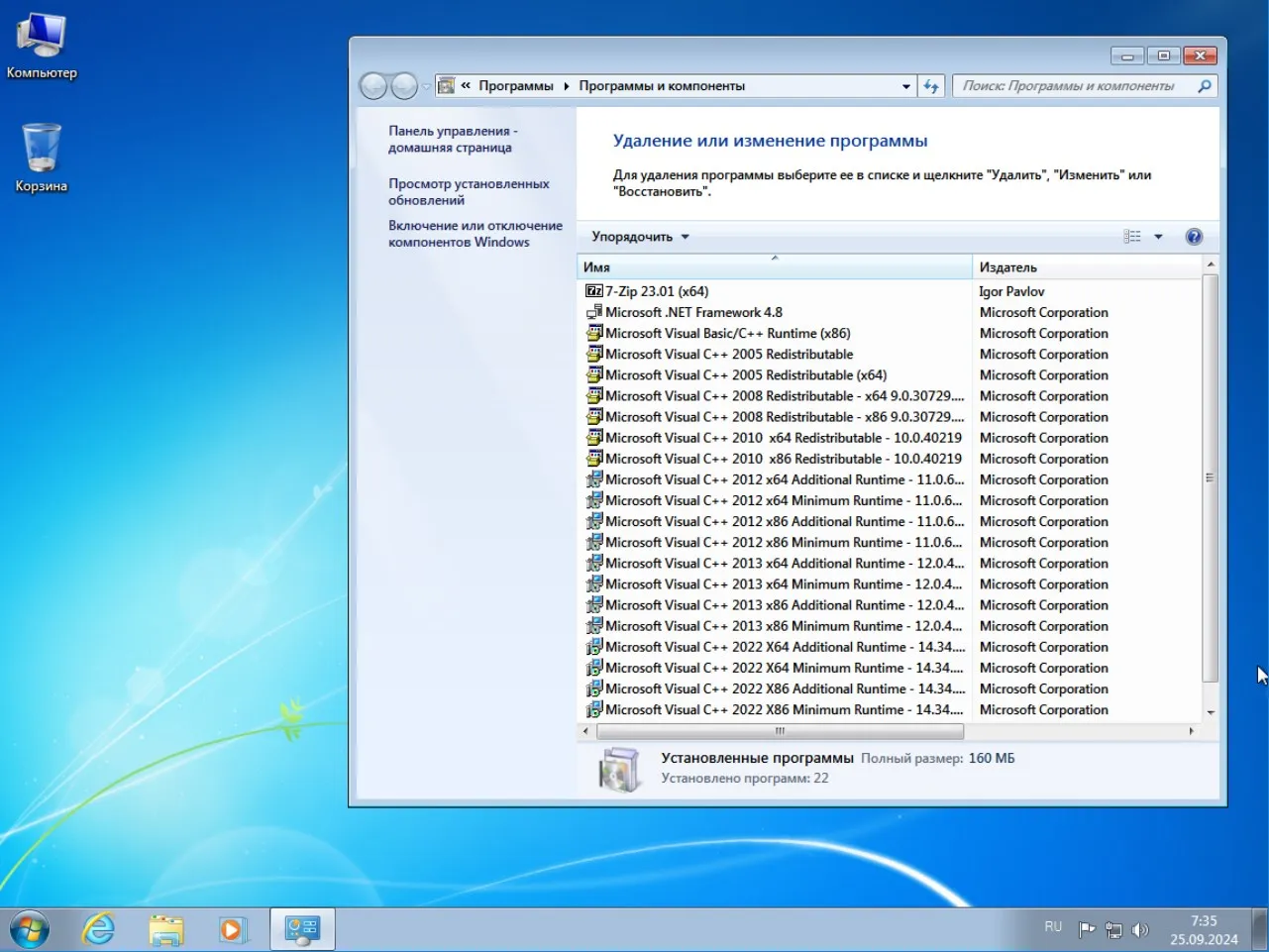Select Visual C++ 2012 x64 Minimum Runtime row
The height and width of the screenshot is (952, 1269).
[x=889, y=500]
